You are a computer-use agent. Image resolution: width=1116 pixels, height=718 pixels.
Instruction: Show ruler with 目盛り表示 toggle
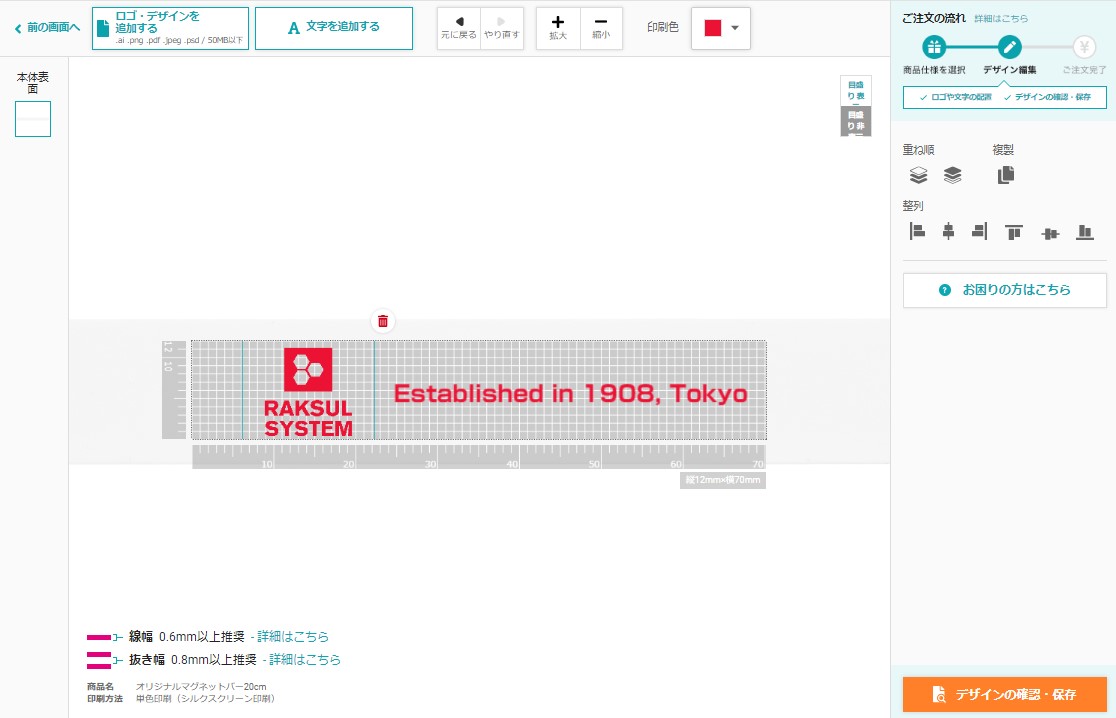[856, 90]
